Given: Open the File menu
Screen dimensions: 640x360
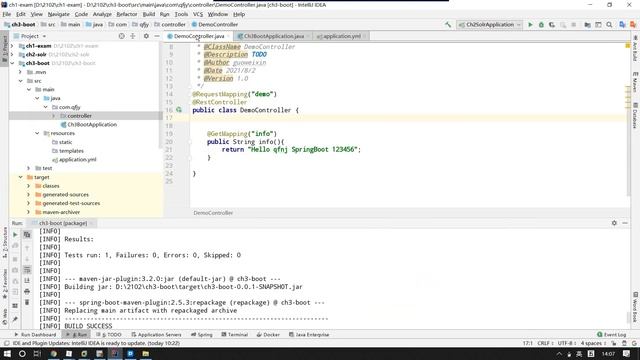Looking at the screenshot, I should tap(7, 14).
